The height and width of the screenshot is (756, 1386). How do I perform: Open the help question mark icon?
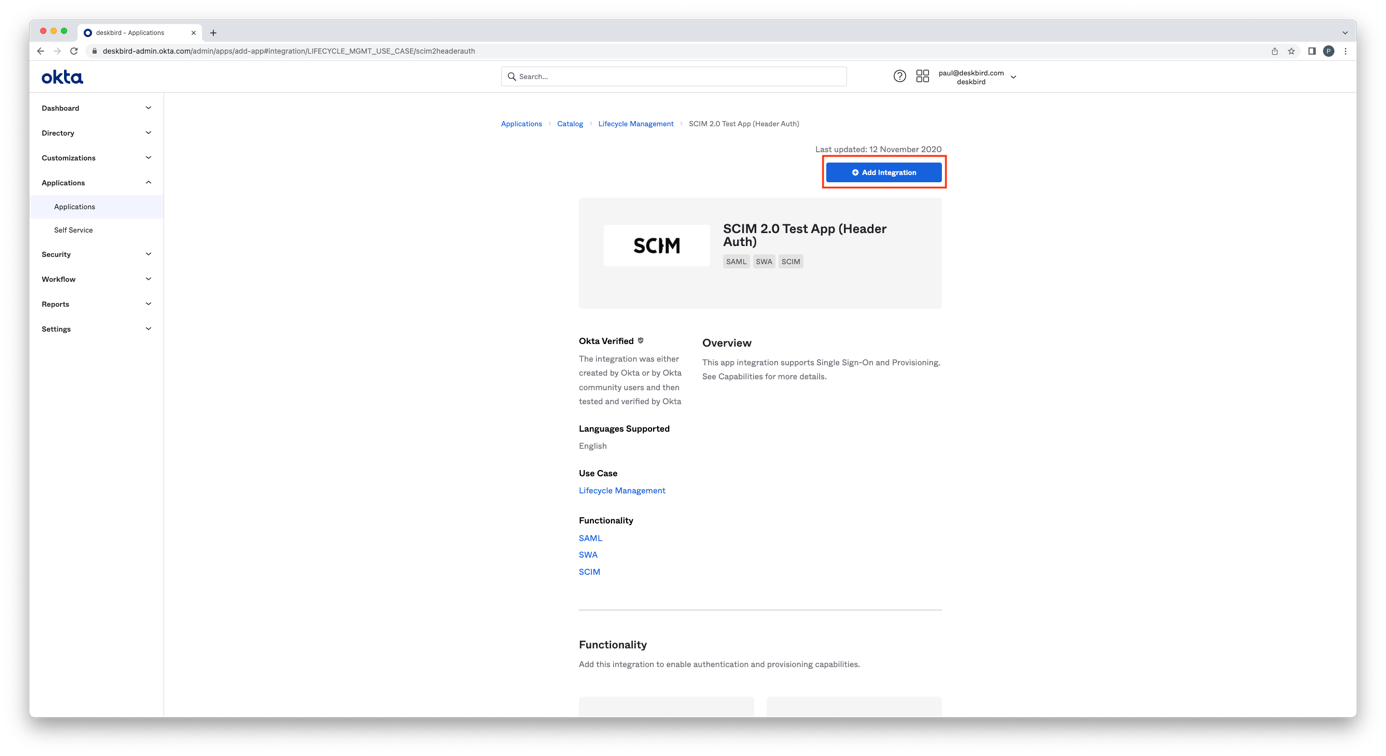(899, 76)
